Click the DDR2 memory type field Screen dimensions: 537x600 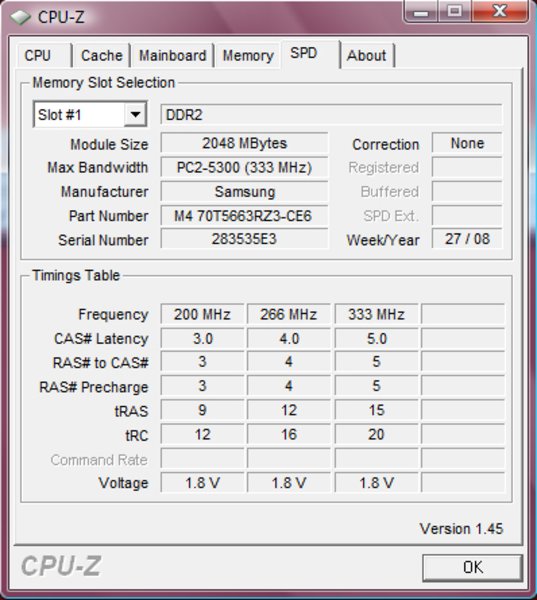point(331,115)
